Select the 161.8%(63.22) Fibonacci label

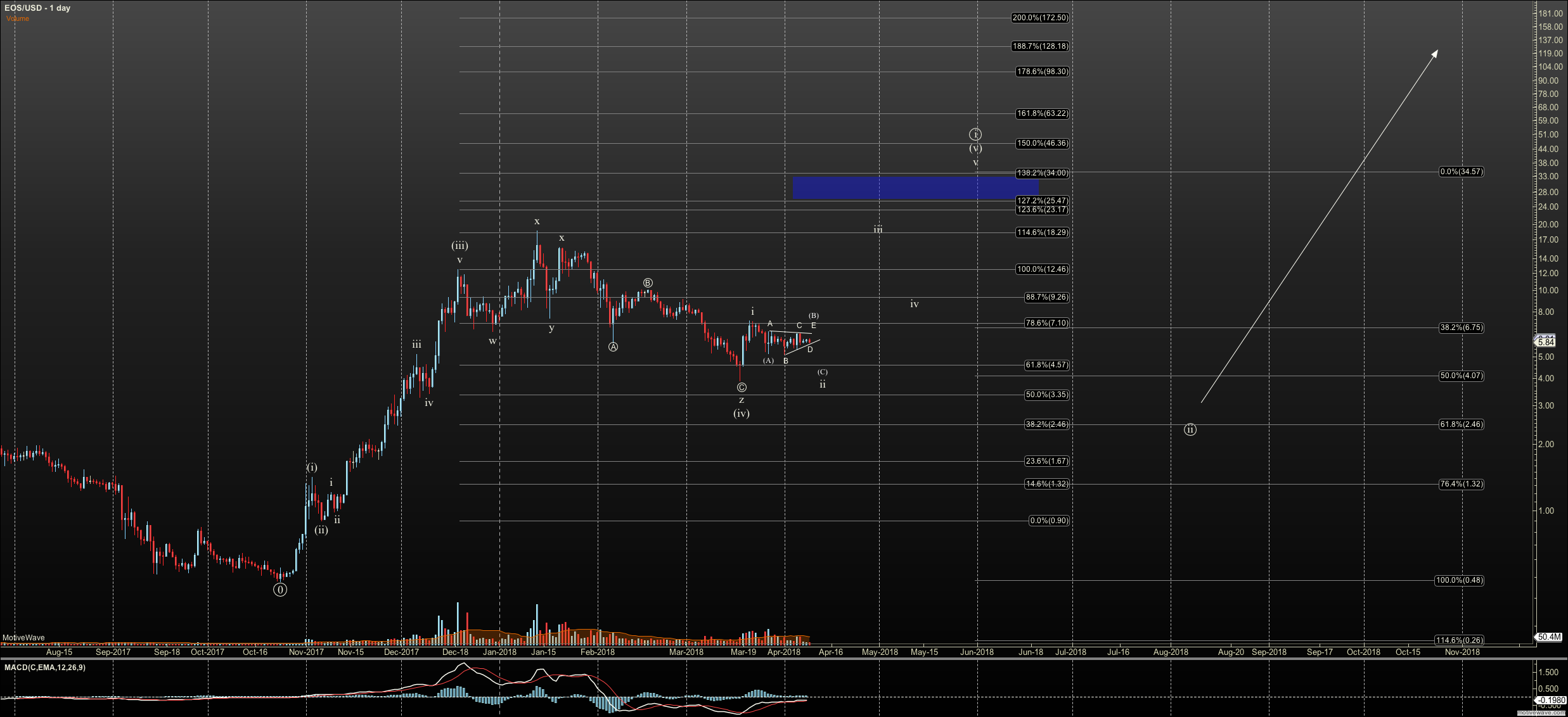pos(1042,114)
